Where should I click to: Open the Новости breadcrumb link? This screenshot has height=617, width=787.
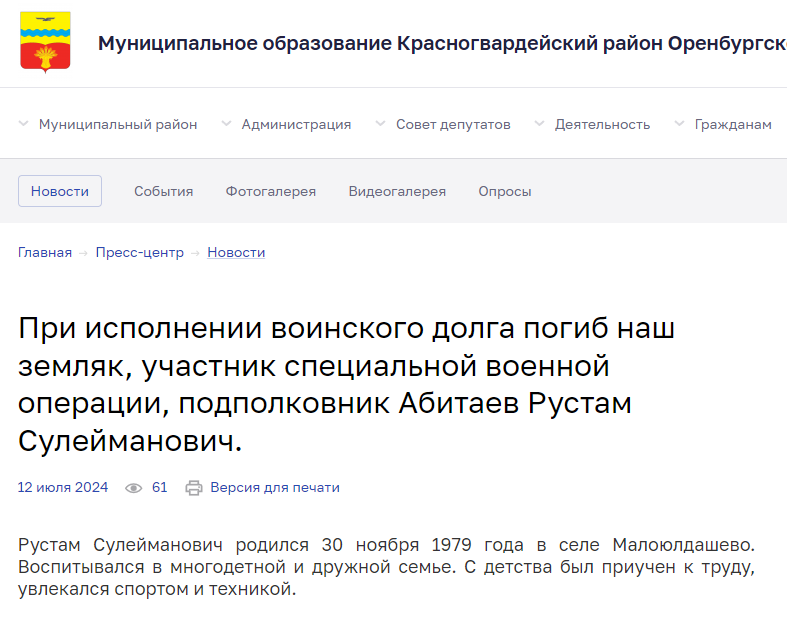point(236,253)
